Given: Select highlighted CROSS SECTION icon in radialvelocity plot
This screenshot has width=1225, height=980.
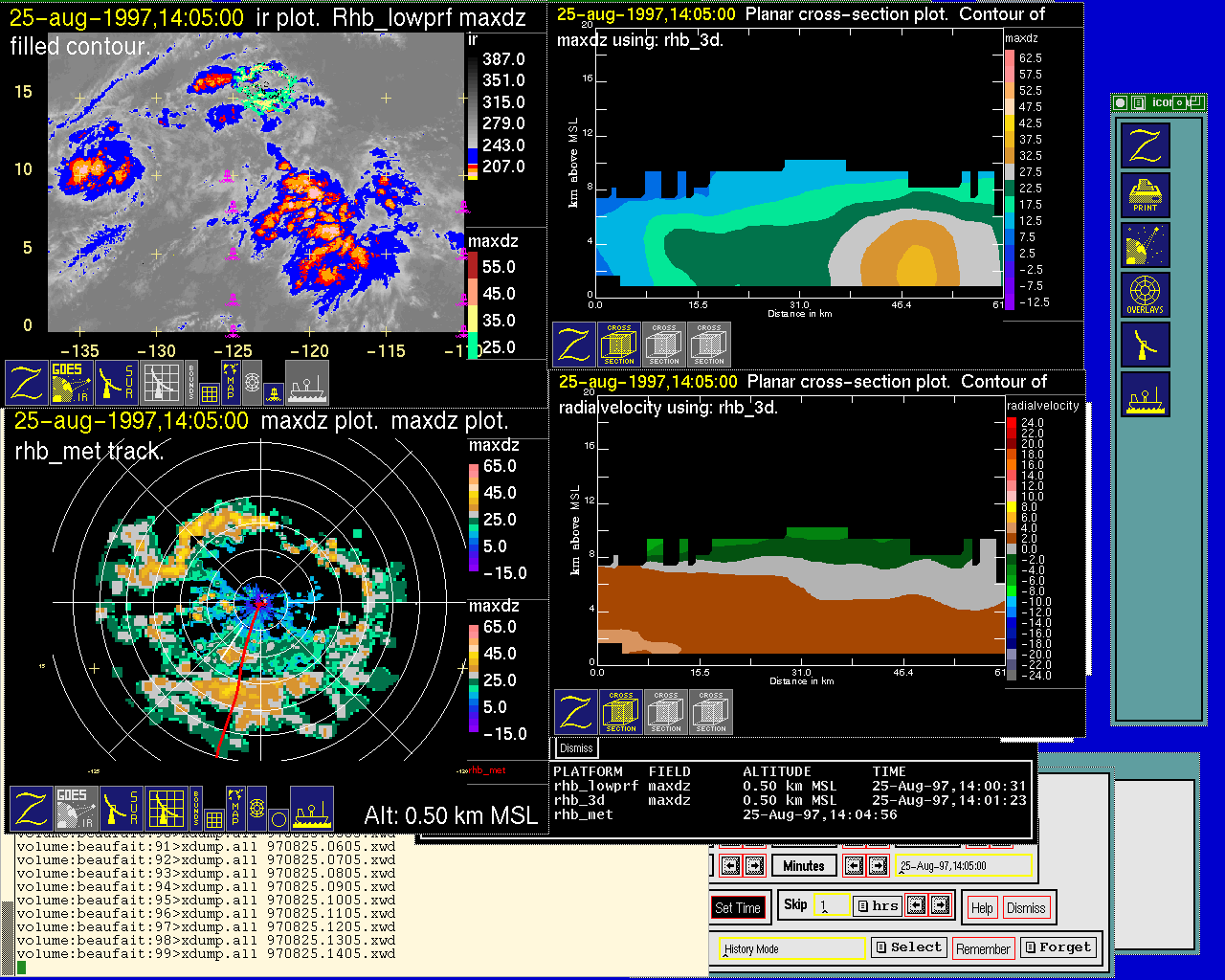Looking at the screenshot, I should tap(621, 712).
